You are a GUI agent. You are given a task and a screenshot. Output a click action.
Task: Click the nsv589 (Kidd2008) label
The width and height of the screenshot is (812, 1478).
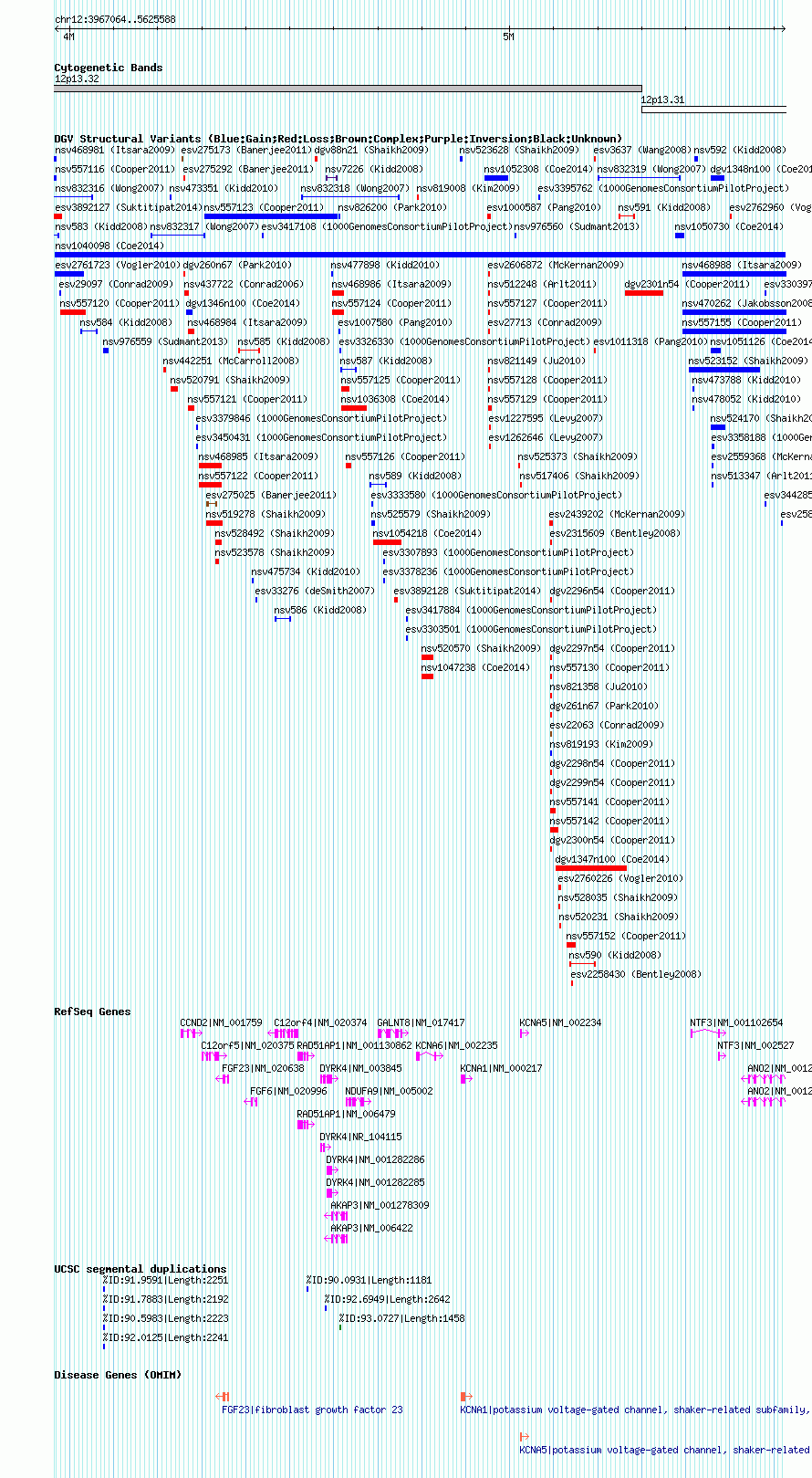click(415, 476)
